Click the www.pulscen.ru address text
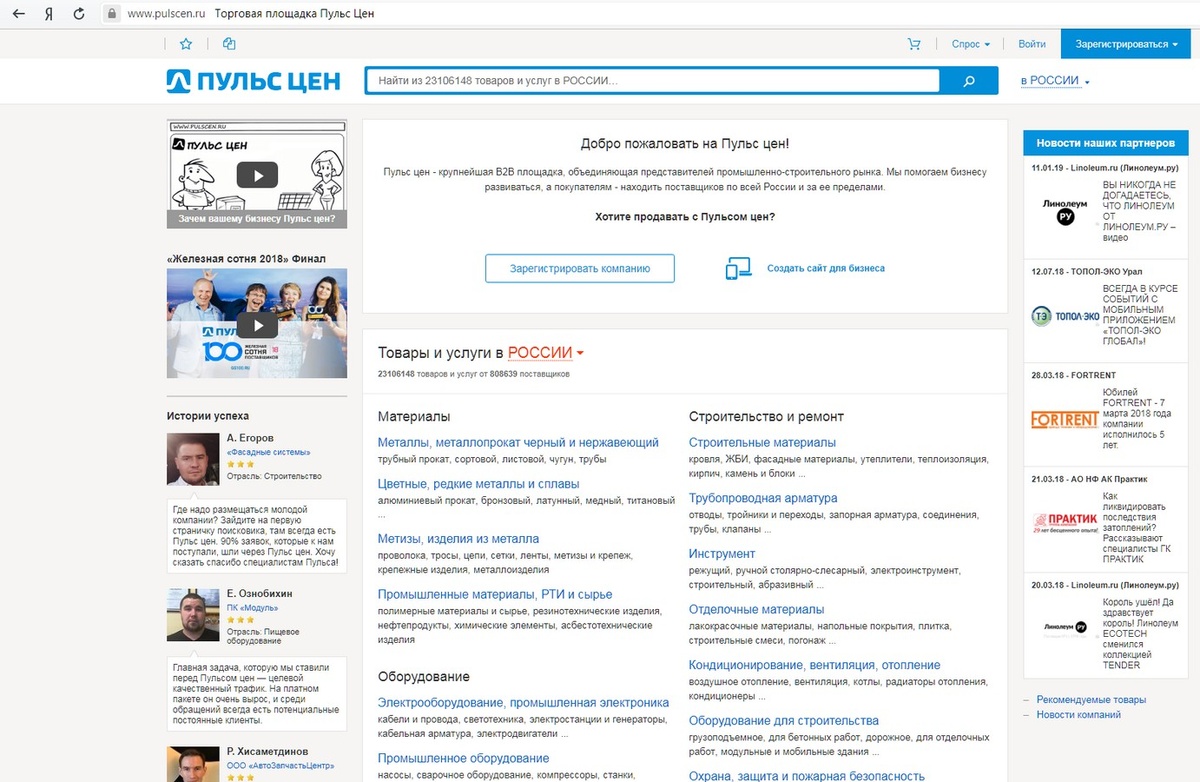 [x=166, y=15]
